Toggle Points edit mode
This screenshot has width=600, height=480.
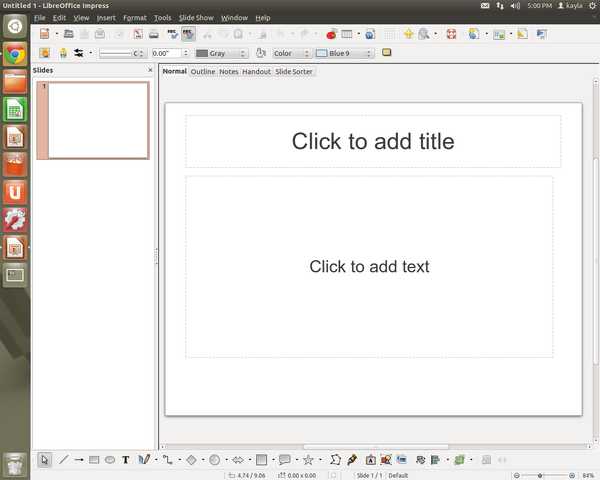coord(335,459)
